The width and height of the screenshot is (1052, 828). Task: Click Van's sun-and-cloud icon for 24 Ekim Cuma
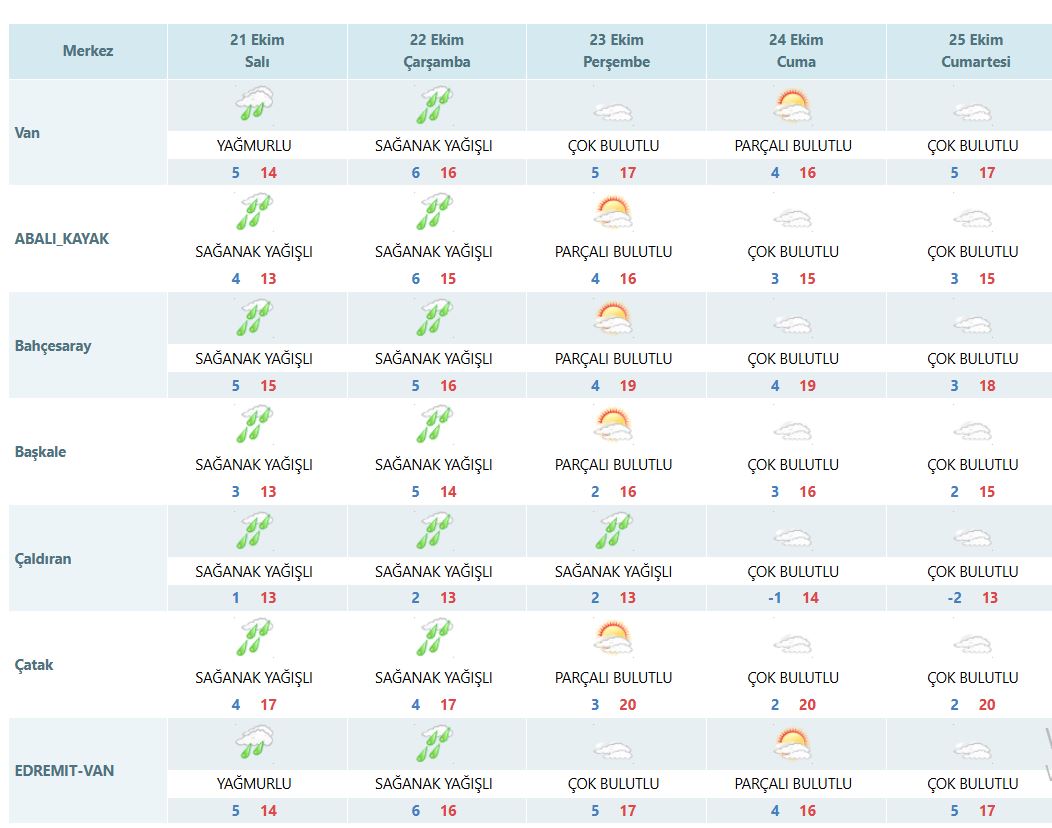pyautogui.click(x=792, y=105)
